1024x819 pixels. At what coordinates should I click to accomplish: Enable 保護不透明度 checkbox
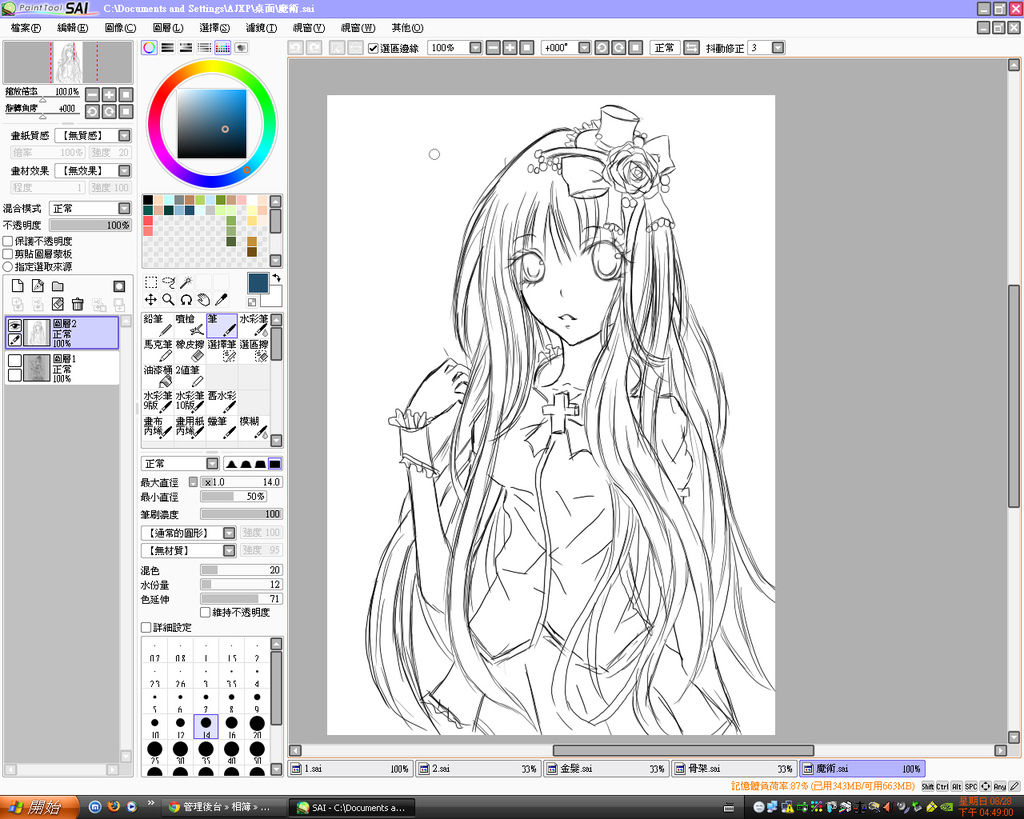click(8, 241)
